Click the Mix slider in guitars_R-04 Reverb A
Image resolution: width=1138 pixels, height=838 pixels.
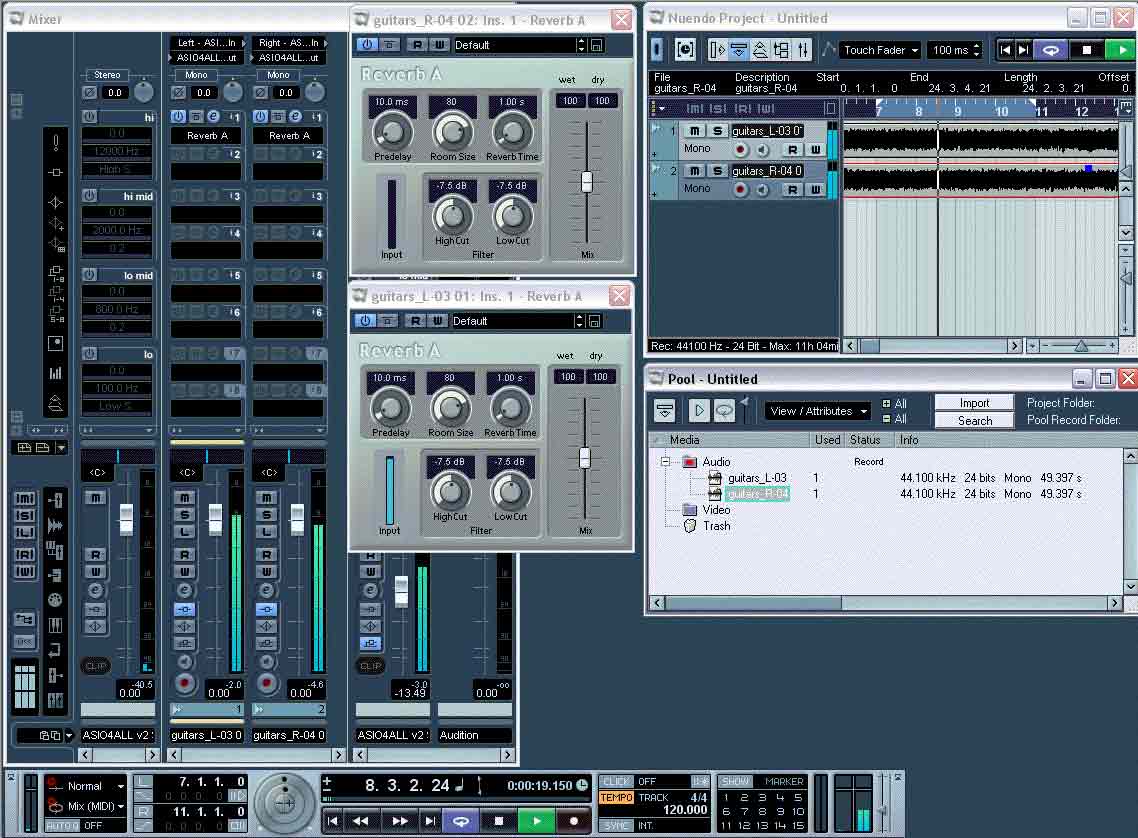tap(587, 181)
